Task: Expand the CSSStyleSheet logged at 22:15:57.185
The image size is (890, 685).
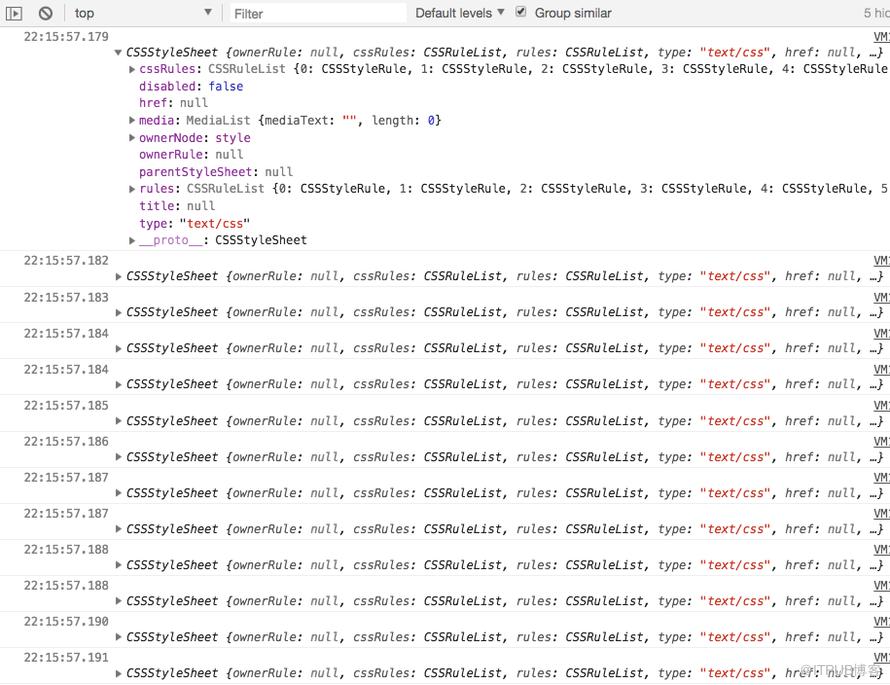Action: pos(118,421)
